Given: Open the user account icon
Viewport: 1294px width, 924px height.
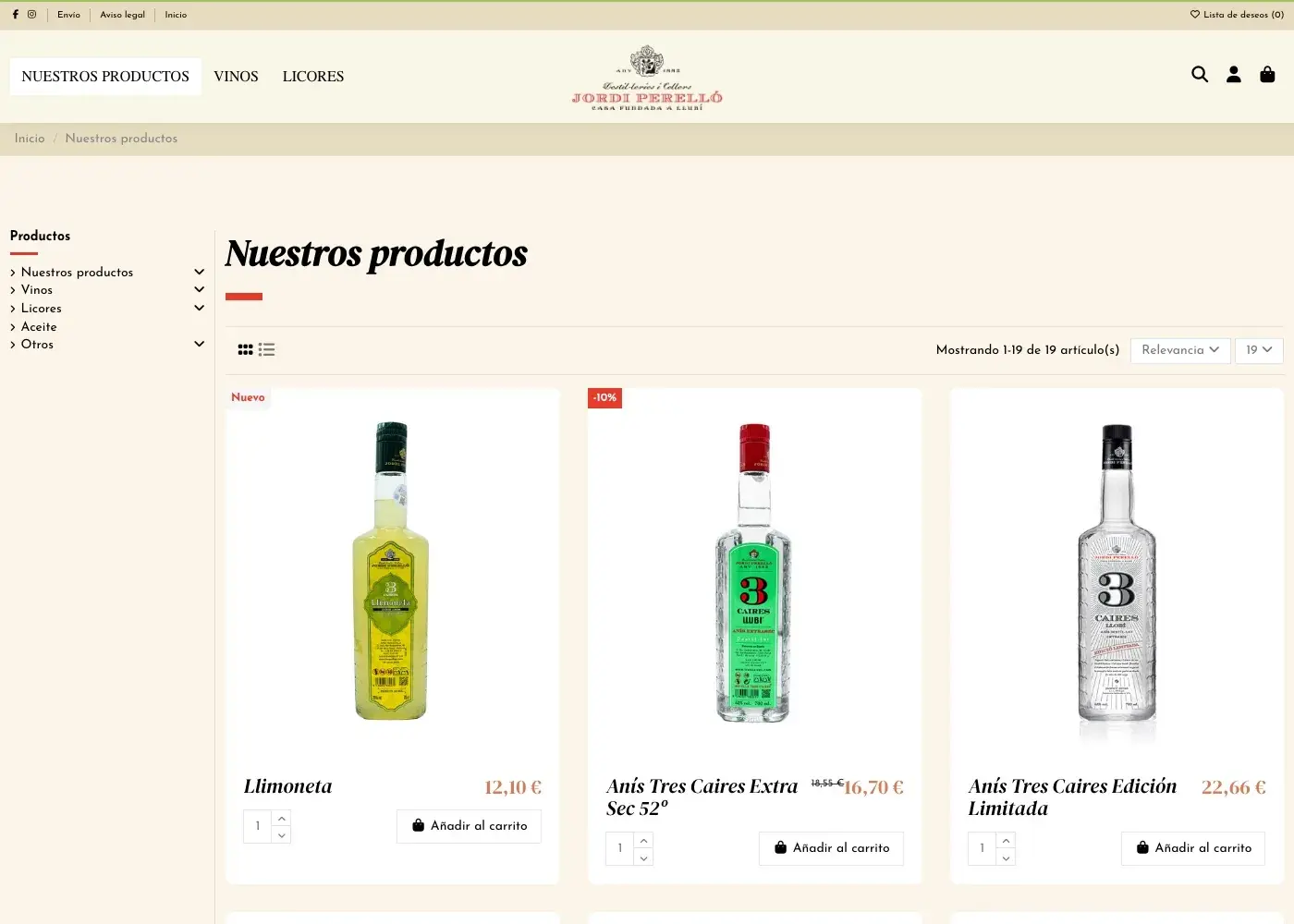Looking at the screenshot, I should click(x=1234, y=74).
